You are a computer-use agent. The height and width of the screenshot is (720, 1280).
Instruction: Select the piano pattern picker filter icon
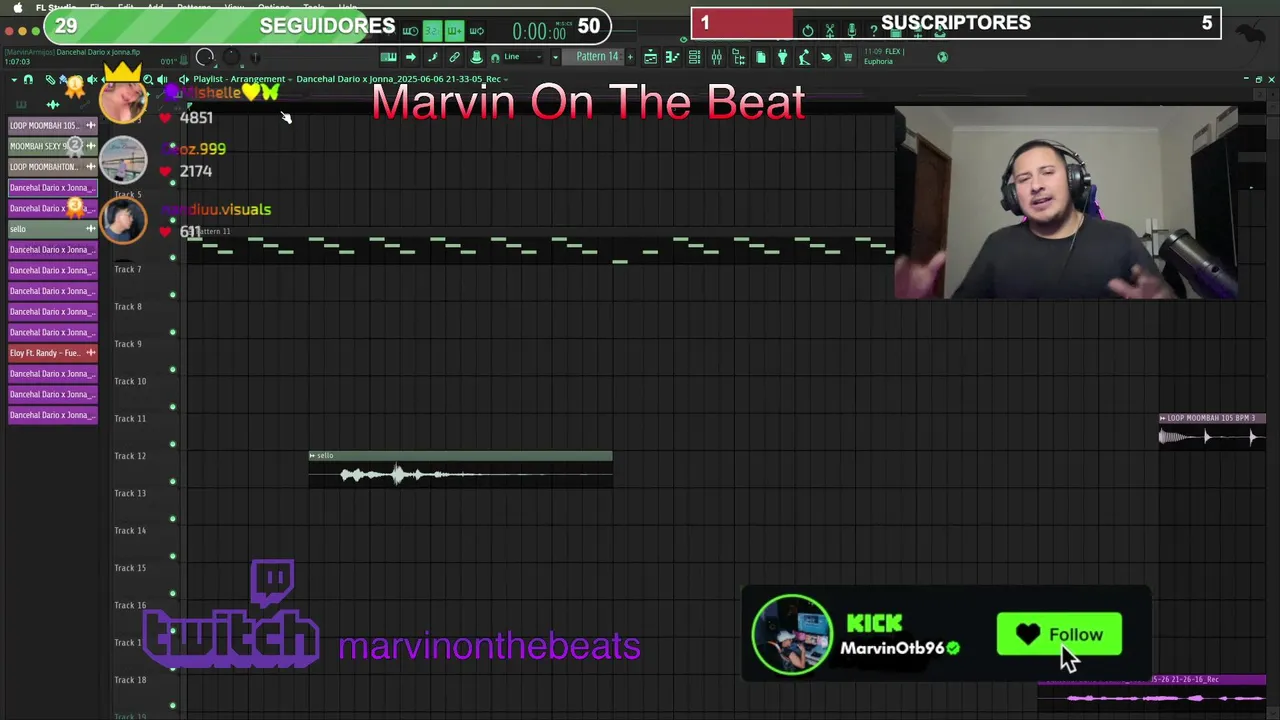pyautogui.click(x=21, y=104)
